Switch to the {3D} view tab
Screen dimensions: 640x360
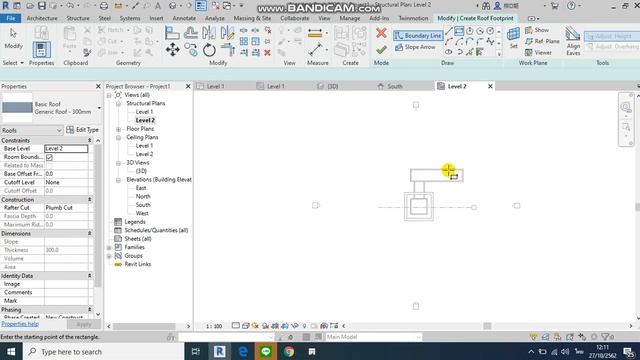coord(333,86)
